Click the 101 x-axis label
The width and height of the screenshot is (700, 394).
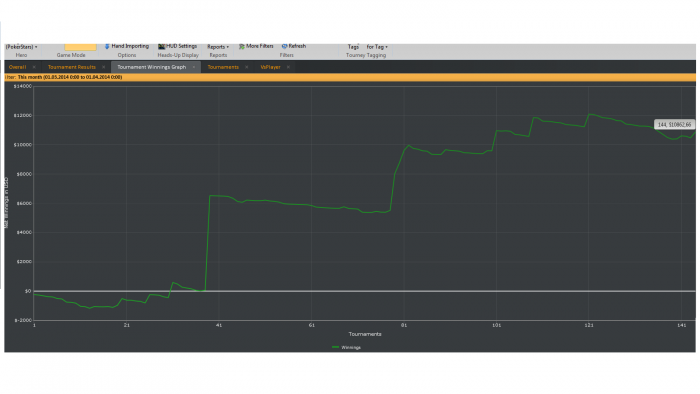pos(496,325)
